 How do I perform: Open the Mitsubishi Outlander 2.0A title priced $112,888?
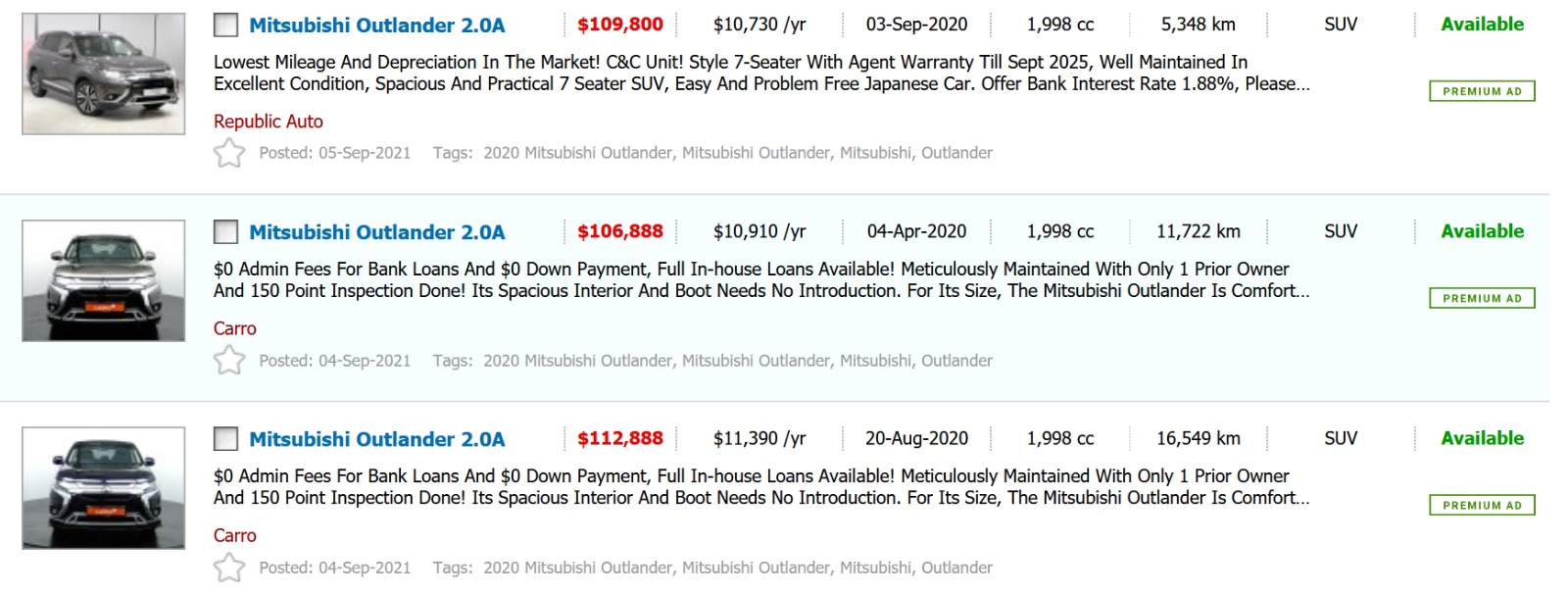(376, 439)
